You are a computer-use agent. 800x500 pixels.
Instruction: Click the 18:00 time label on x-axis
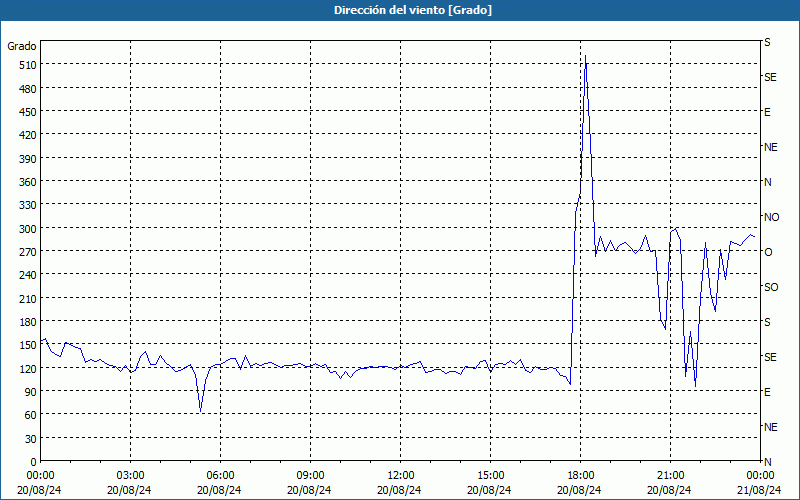580,476
